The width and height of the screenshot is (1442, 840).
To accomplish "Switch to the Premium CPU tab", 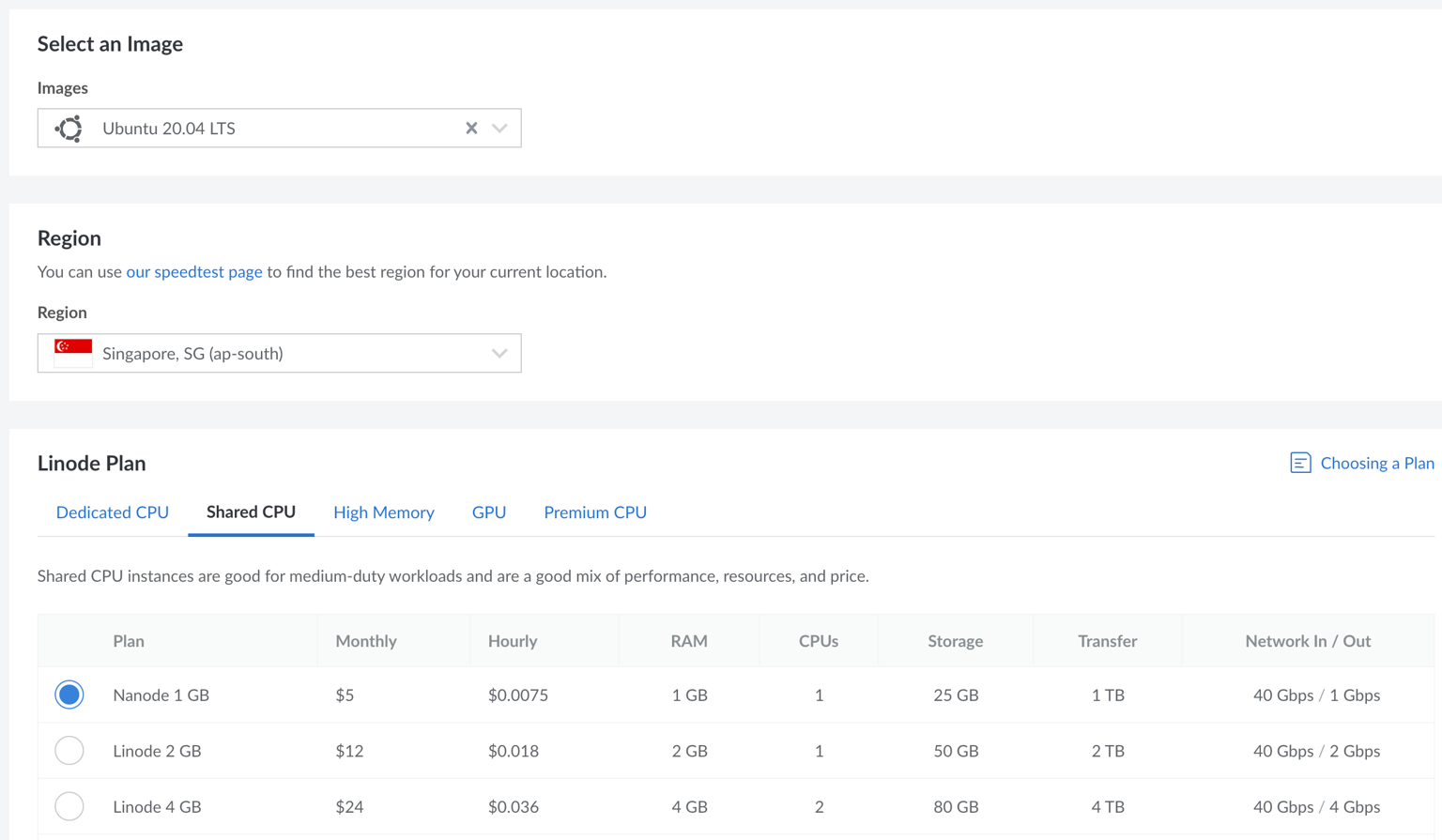I will click(x=595, y=512).
